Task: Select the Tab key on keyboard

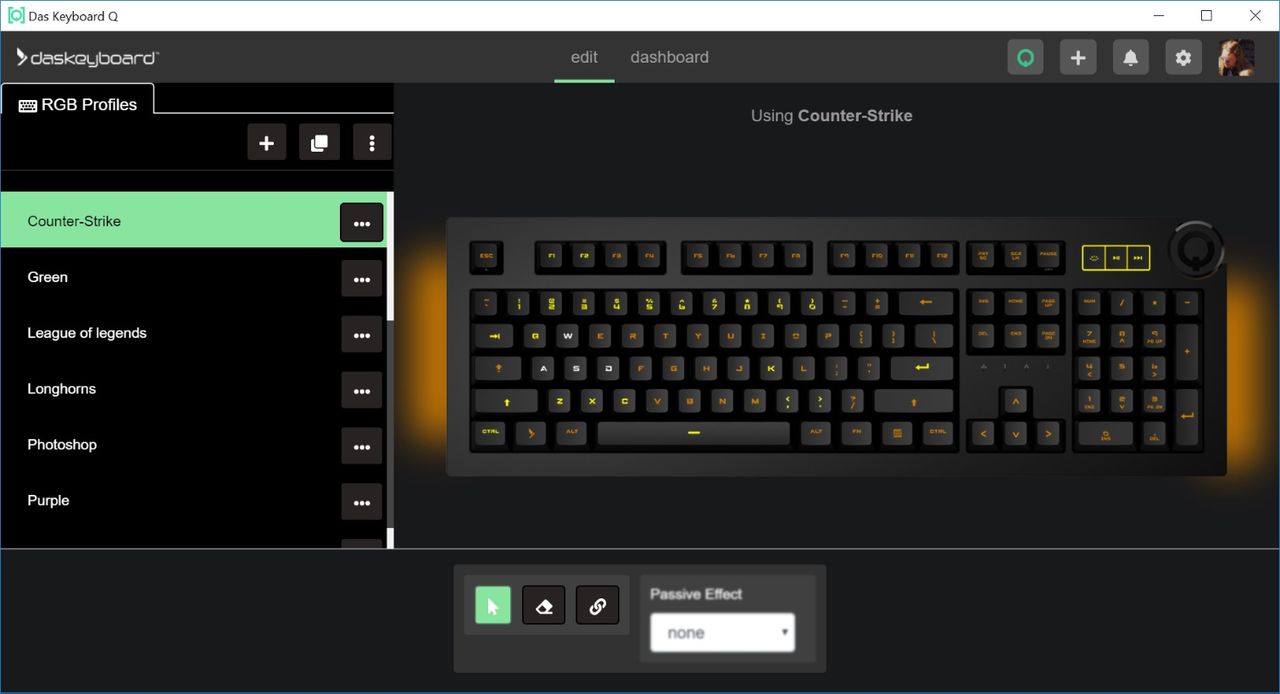Action: pos(494,336)
